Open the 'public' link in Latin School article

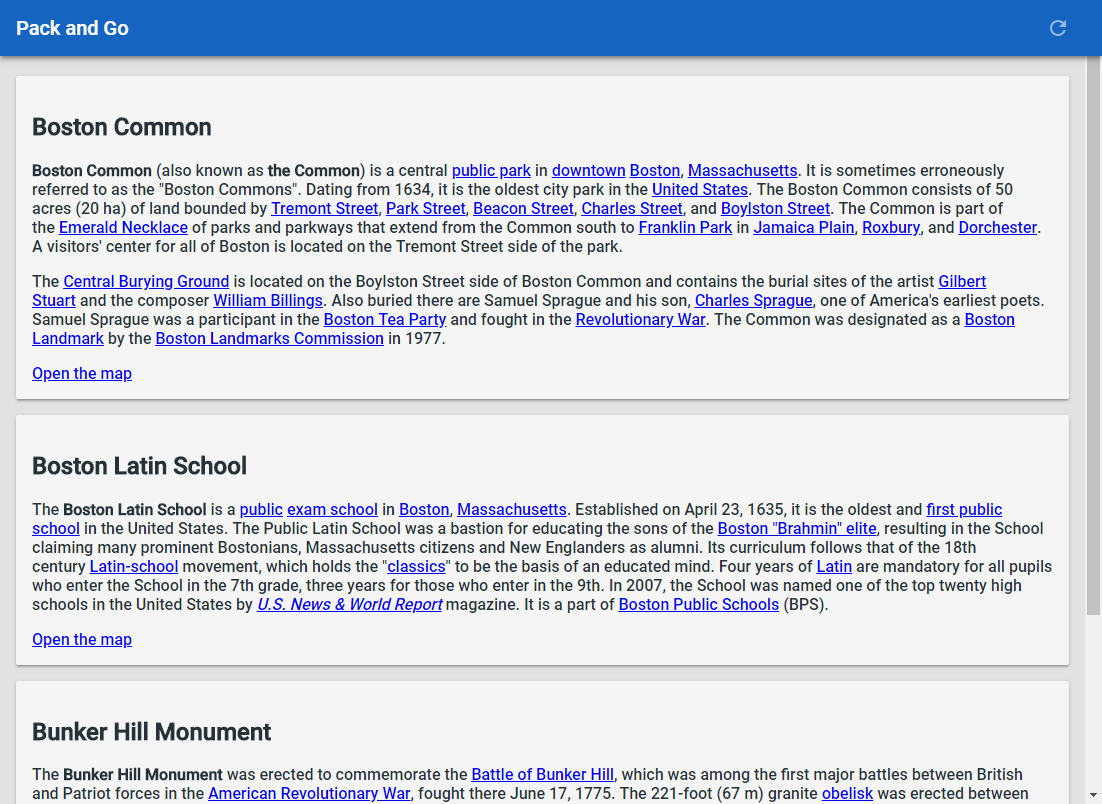[261, 510]
